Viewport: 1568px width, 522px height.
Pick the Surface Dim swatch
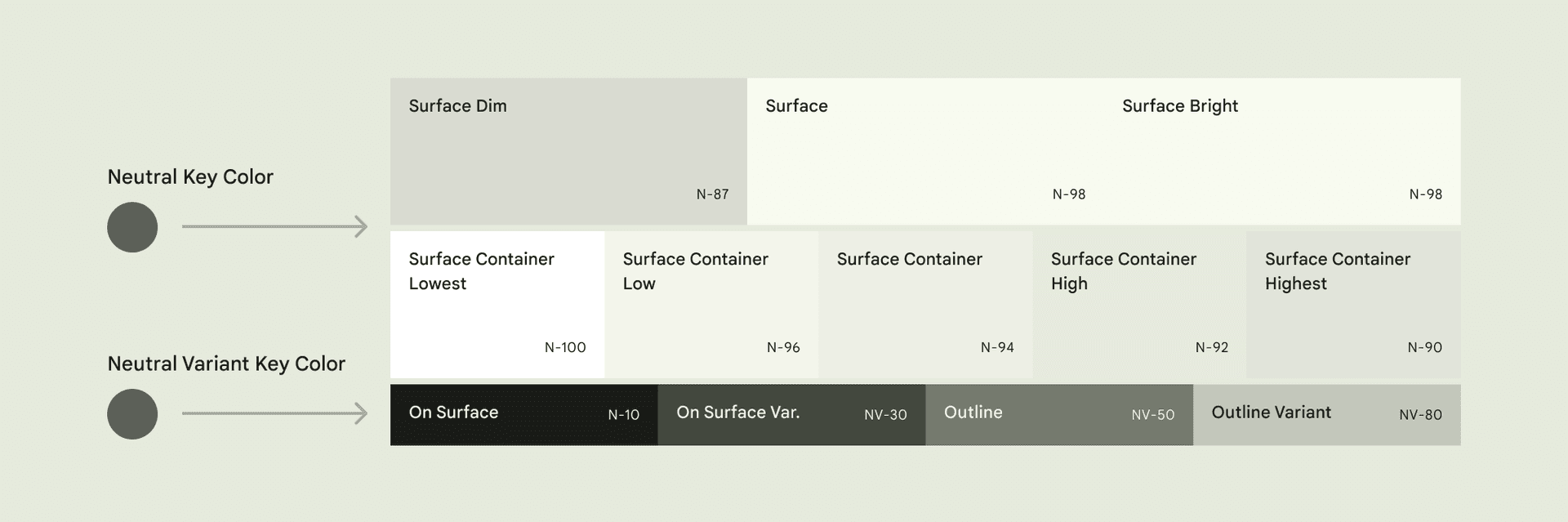pyautogui.click(x=568, y=151)
